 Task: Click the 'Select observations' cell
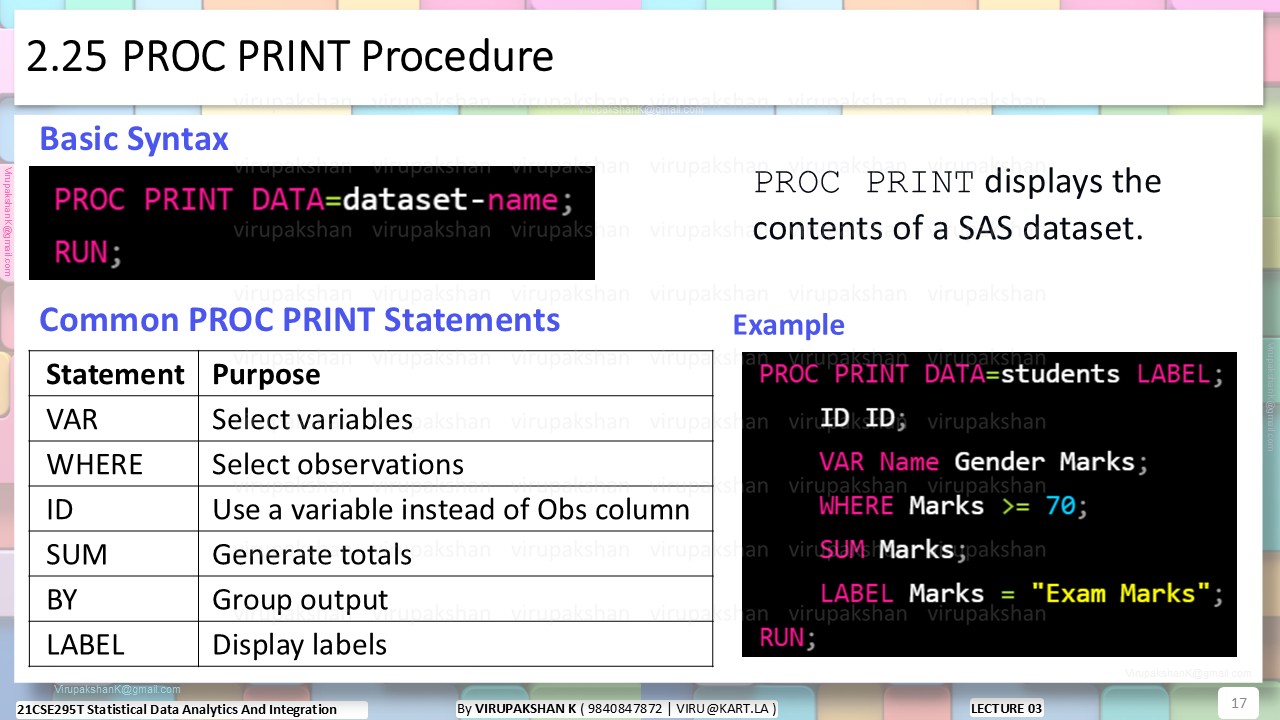[x=456, y=464]
